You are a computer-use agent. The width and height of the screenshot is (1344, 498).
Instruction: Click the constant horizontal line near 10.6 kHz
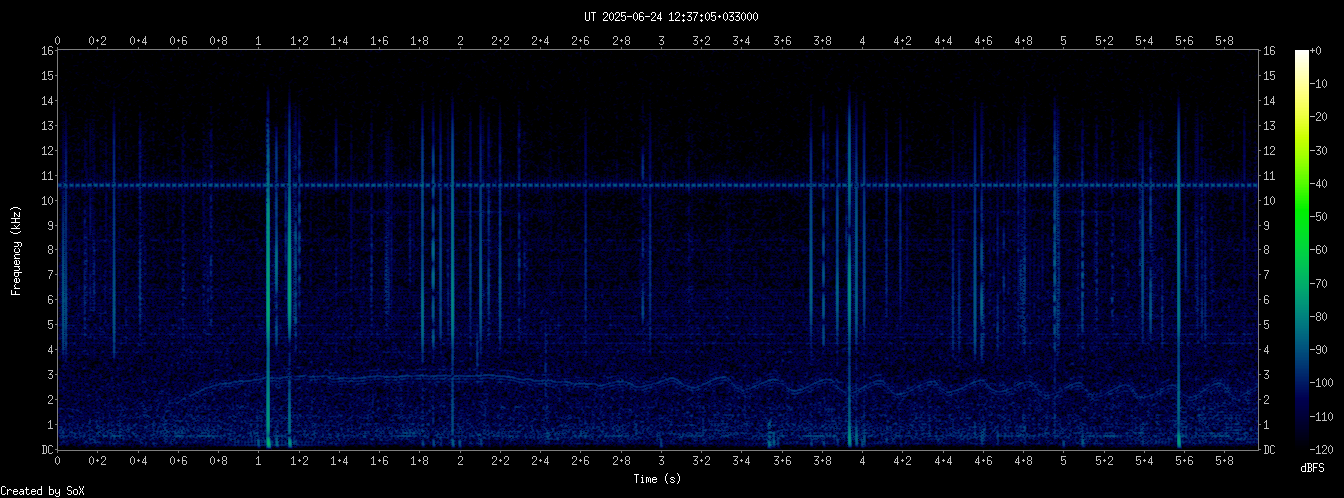[x=658, y=185]
